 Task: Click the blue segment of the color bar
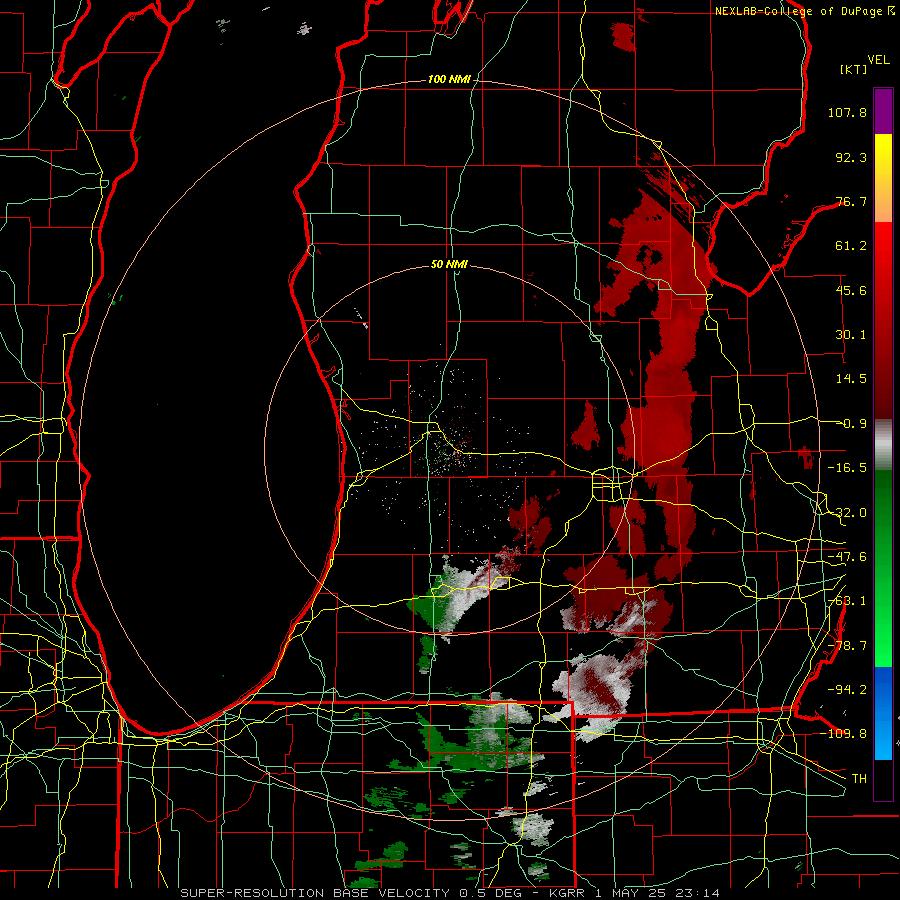883,713
